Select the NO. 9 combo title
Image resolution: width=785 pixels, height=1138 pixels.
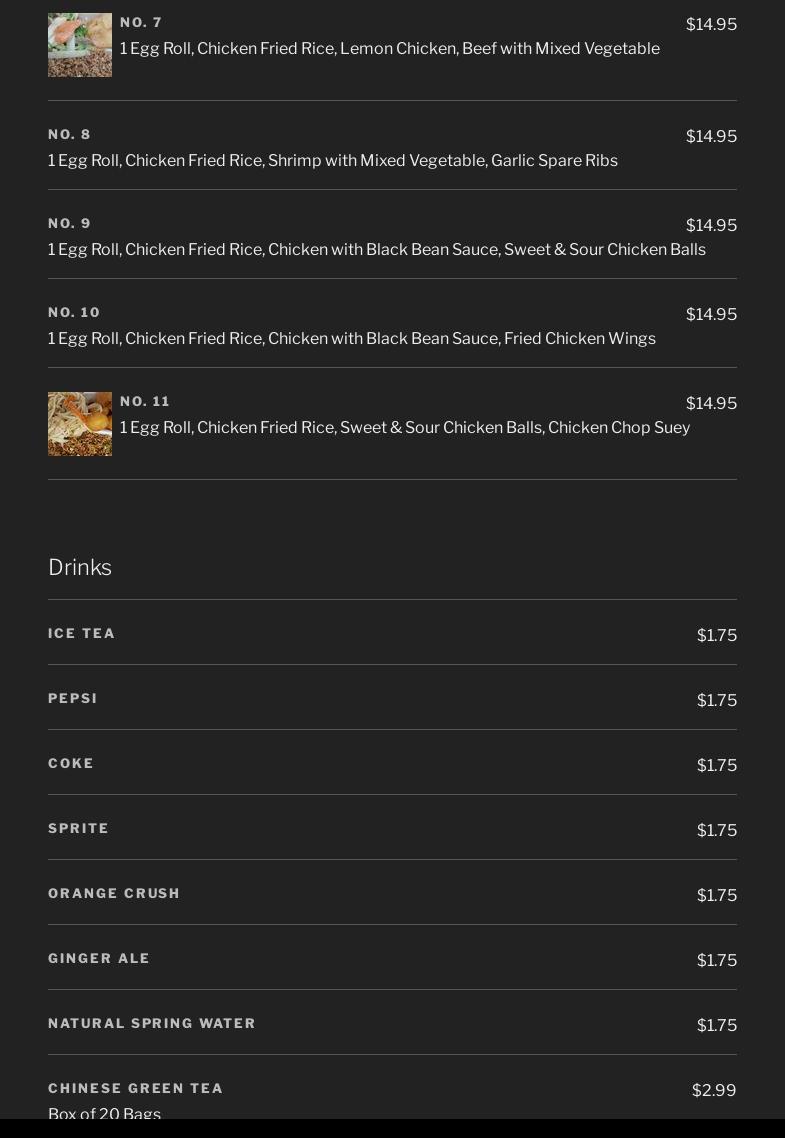69,224
